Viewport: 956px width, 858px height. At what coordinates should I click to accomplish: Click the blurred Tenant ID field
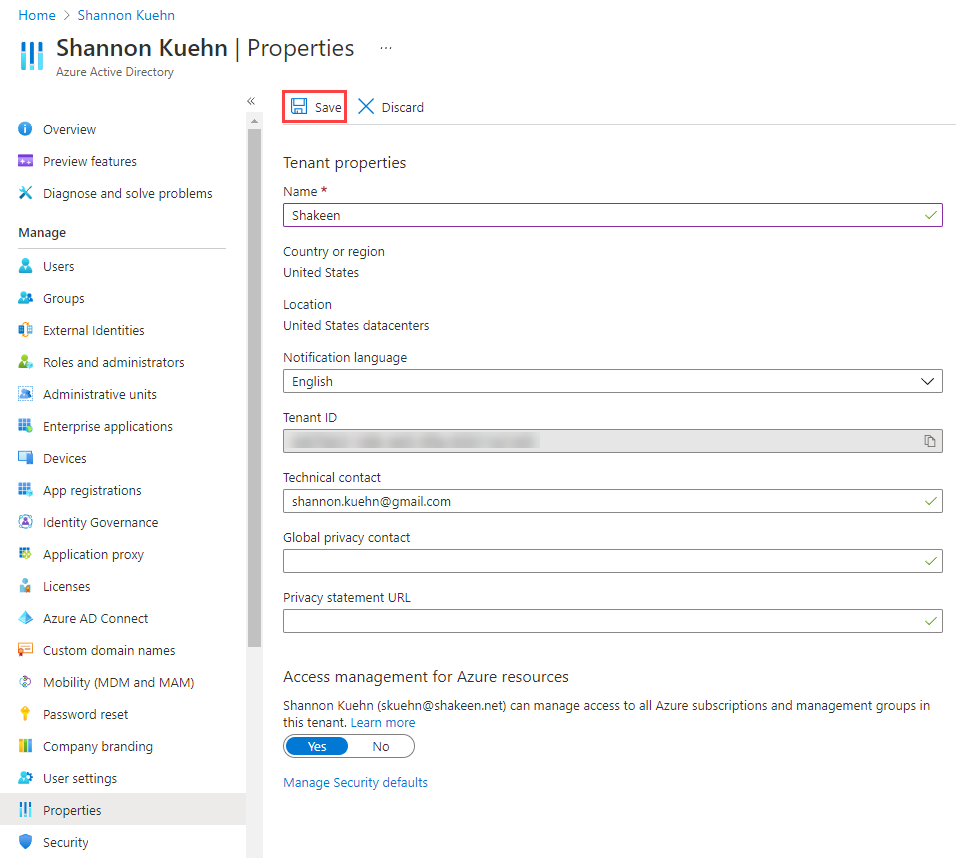pos(613,441)
